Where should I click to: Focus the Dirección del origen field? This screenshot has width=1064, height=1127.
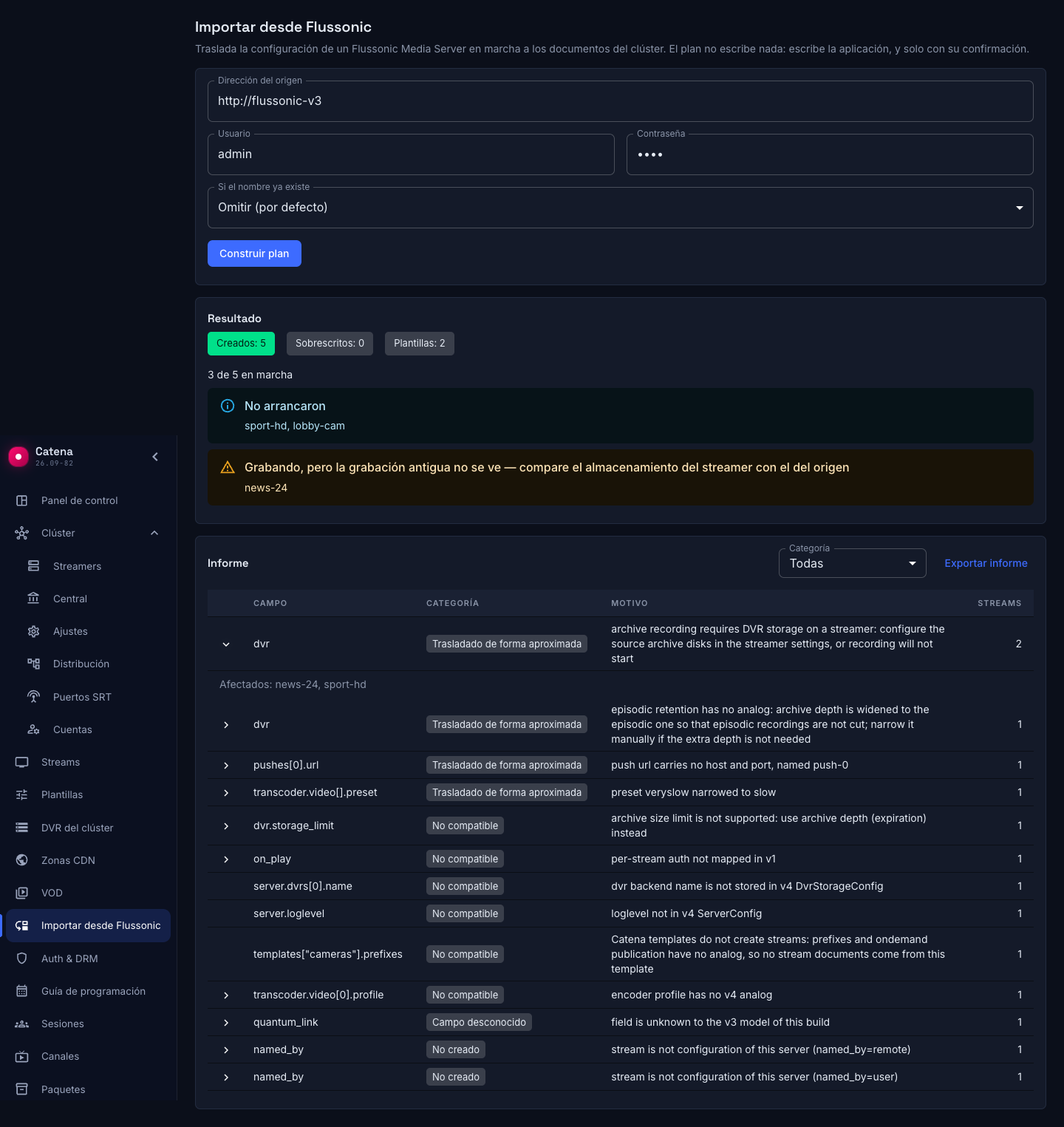(621, 101)
